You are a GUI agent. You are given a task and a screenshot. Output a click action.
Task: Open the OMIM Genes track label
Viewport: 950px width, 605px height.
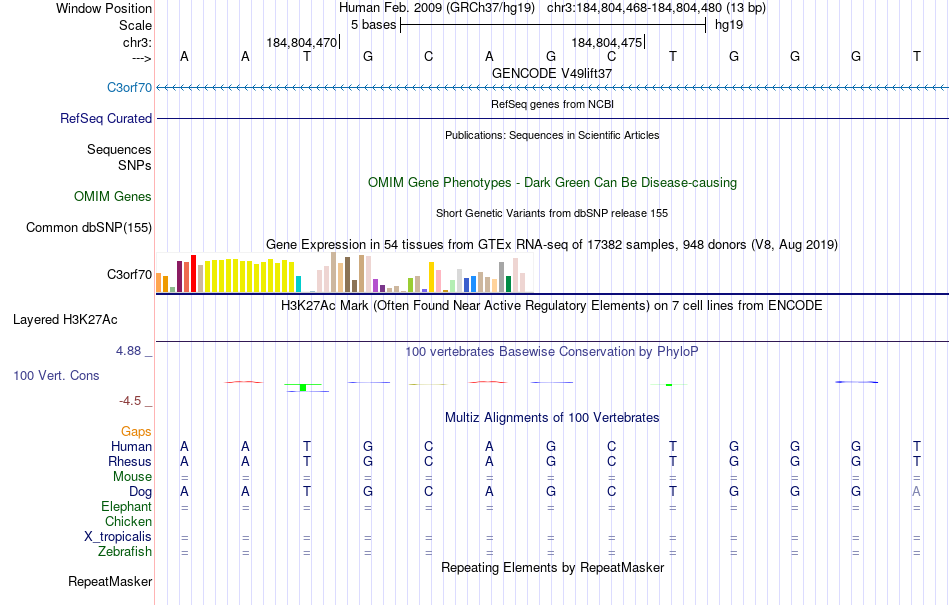click(112, 196)
